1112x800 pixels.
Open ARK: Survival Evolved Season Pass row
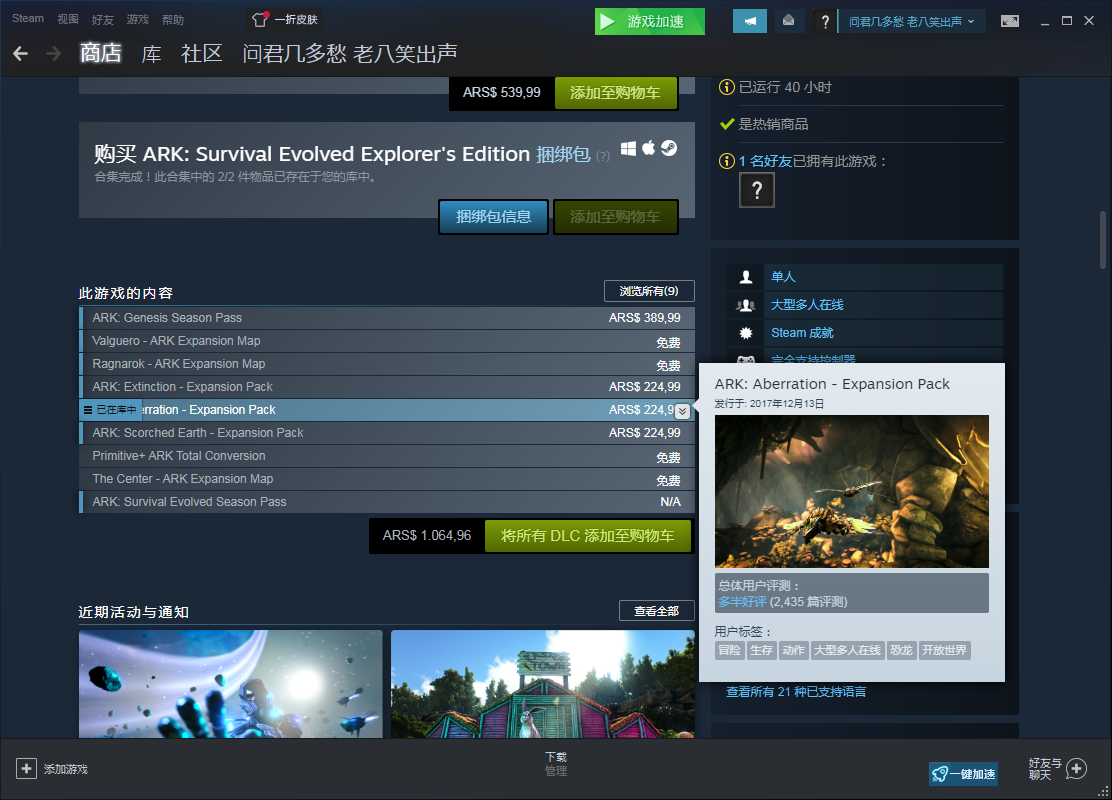click(387, 501)
